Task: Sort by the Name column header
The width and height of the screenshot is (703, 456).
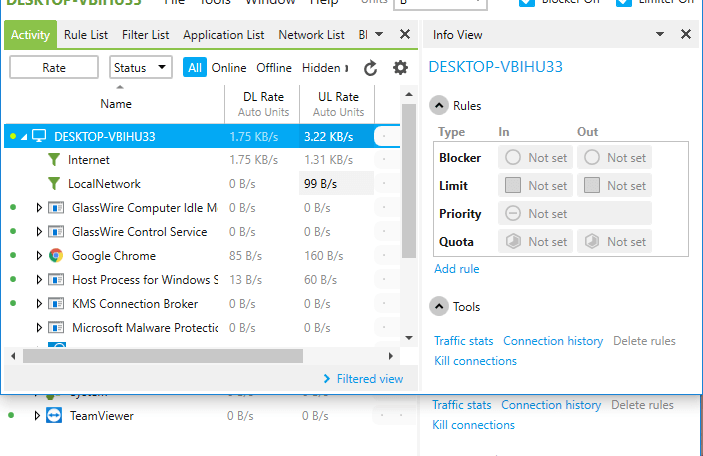Action: click(x=116, y=104)
